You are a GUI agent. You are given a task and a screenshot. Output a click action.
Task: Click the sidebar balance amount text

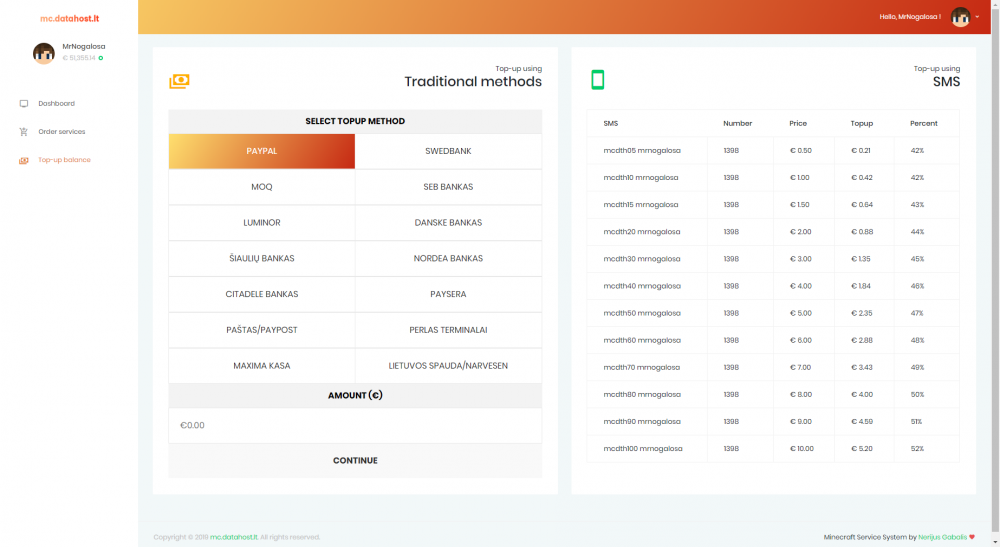79,58
